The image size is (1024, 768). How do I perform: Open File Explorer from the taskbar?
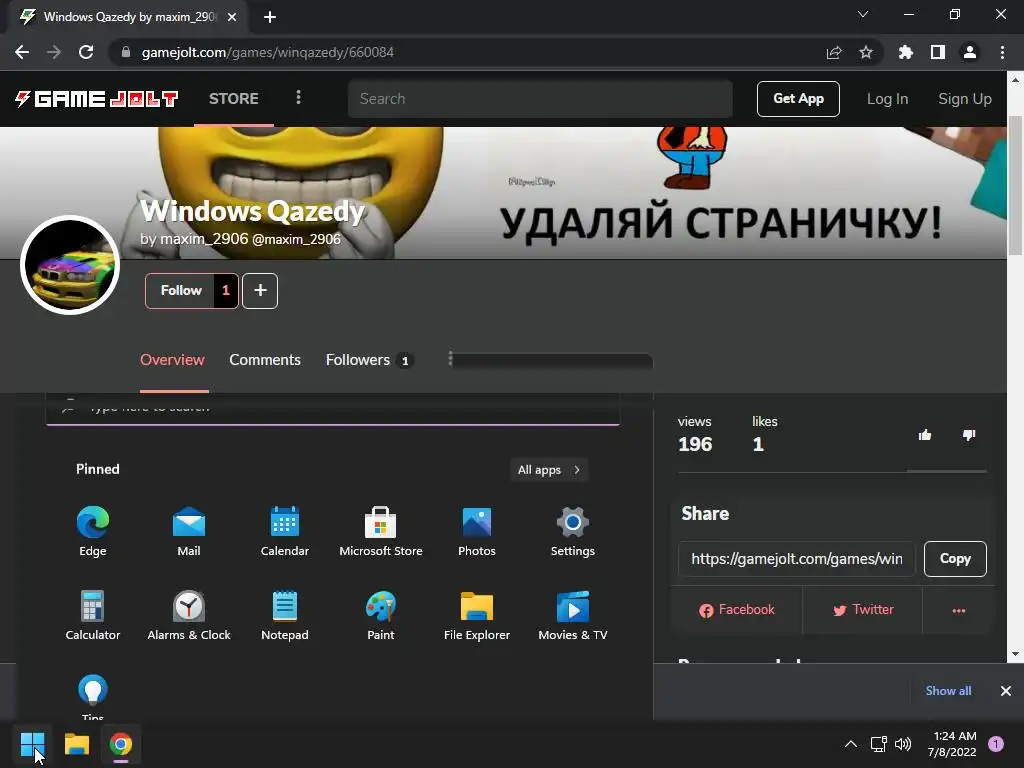pyautogui.click(x=76, y=744)
